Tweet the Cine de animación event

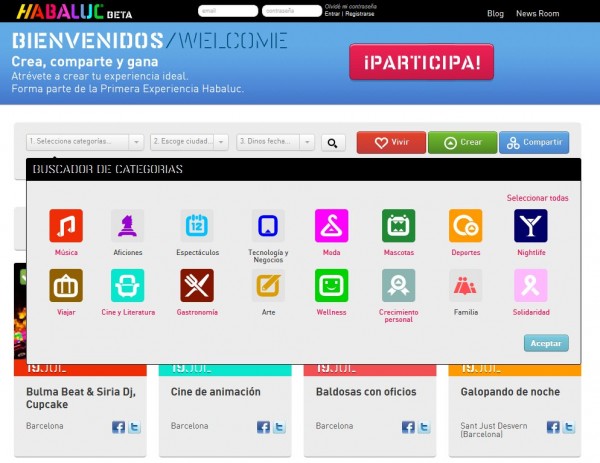click(279, 427)
